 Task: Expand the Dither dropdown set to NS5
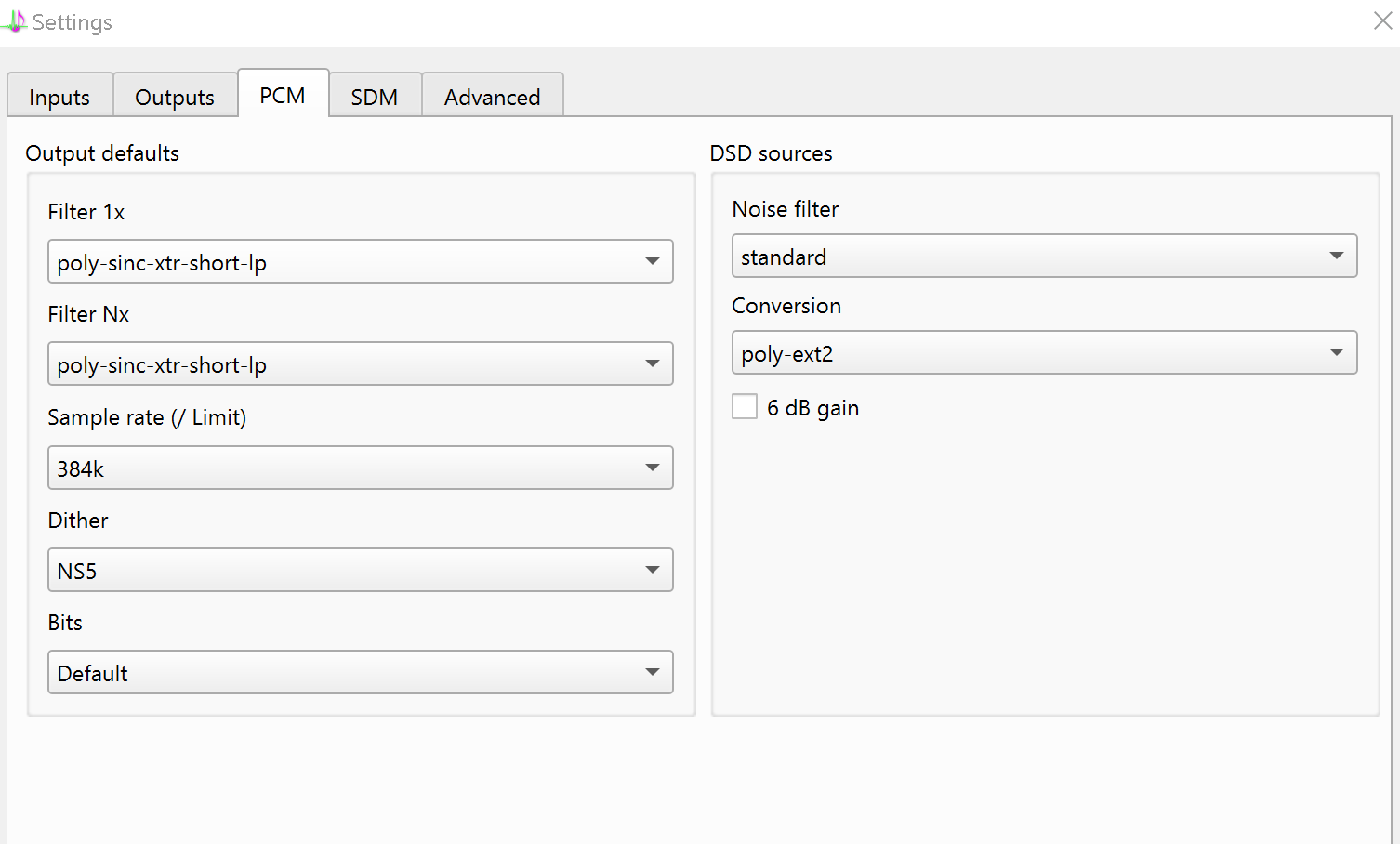click(x=360, y=571)
